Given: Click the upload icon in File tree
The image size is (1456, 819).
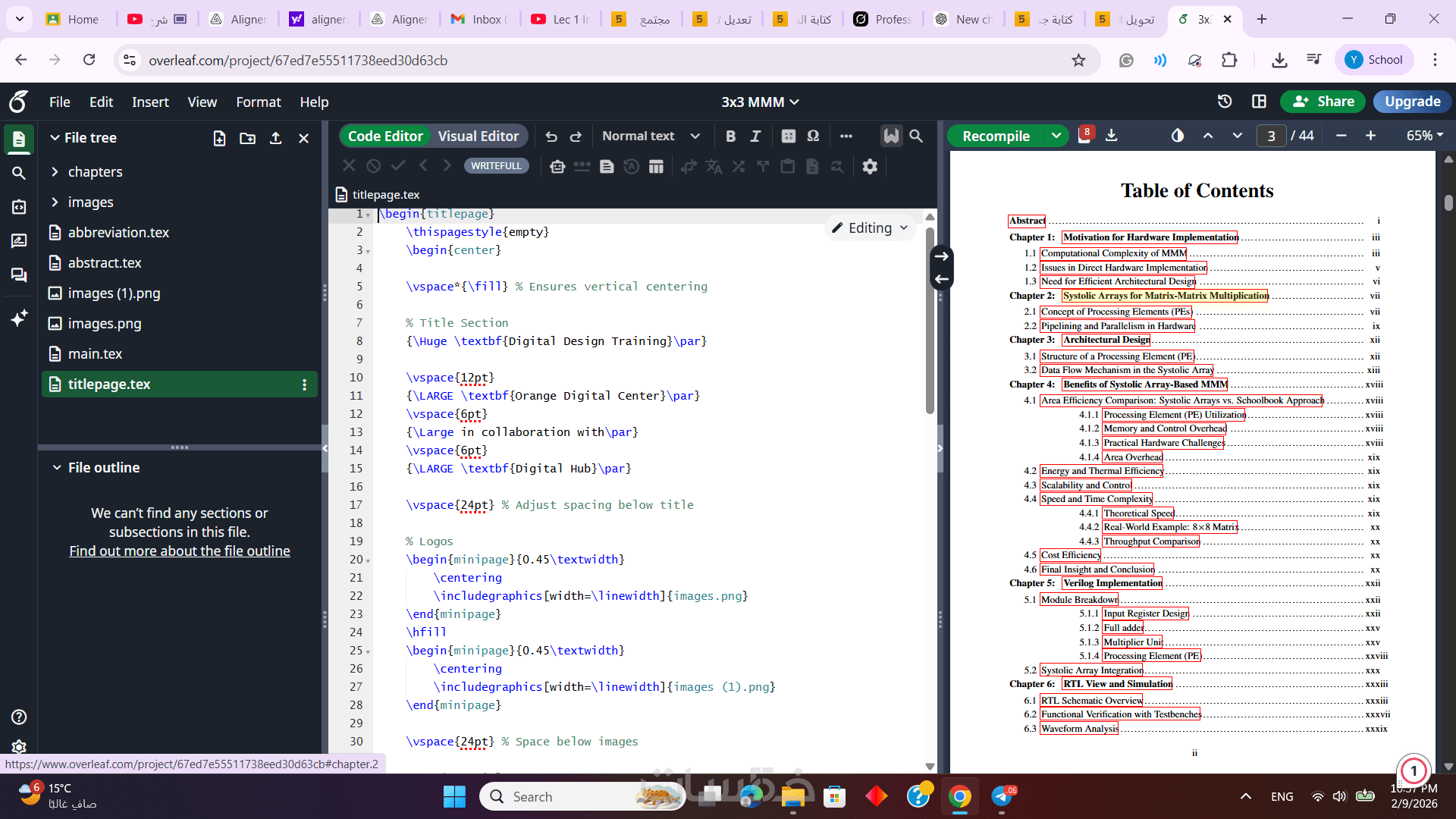Looking at the screenshot, I should click(275, 138).
